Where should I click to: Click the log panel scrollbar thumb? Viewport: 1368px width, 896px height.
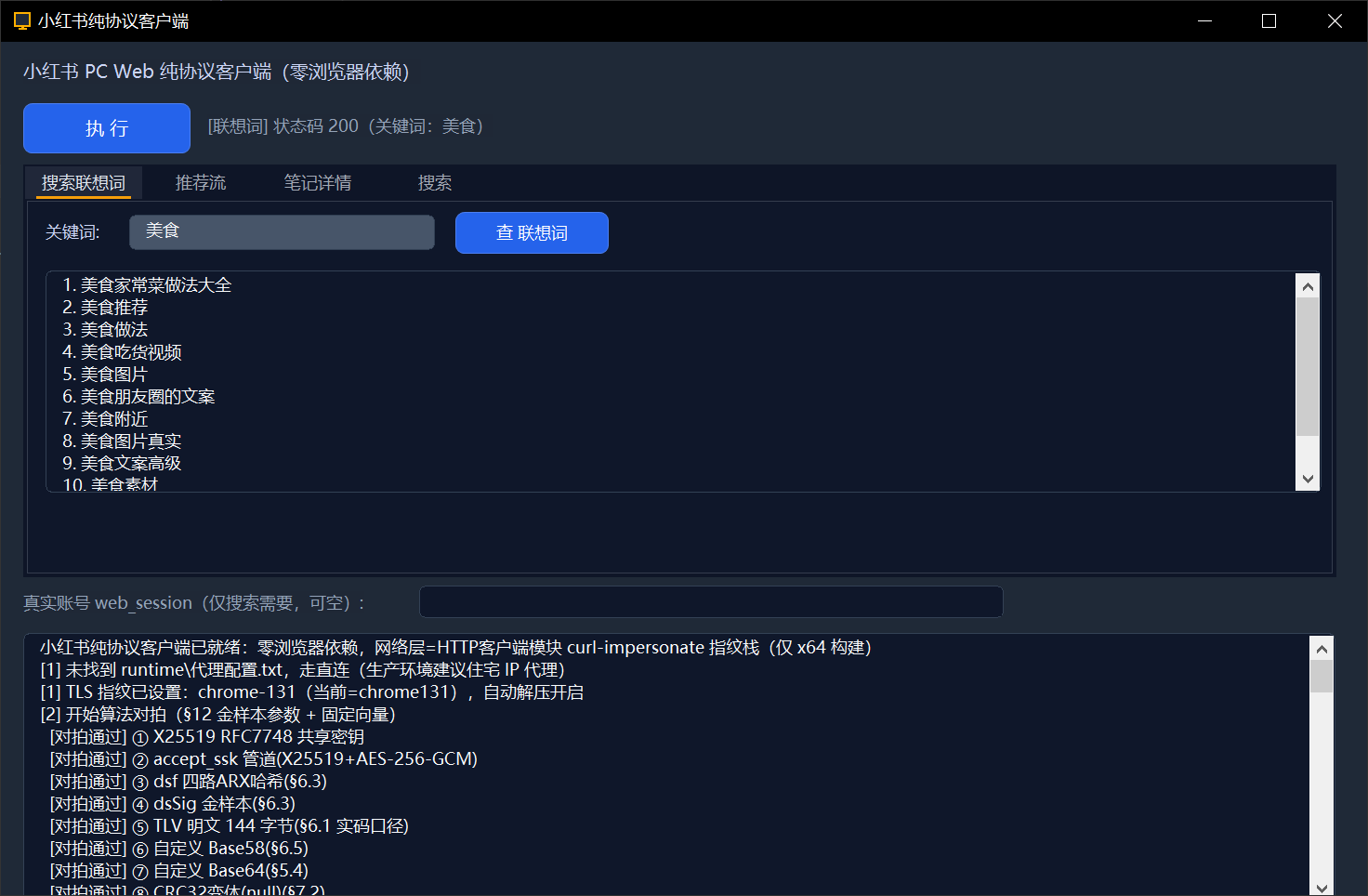[x=1322, y=677]
